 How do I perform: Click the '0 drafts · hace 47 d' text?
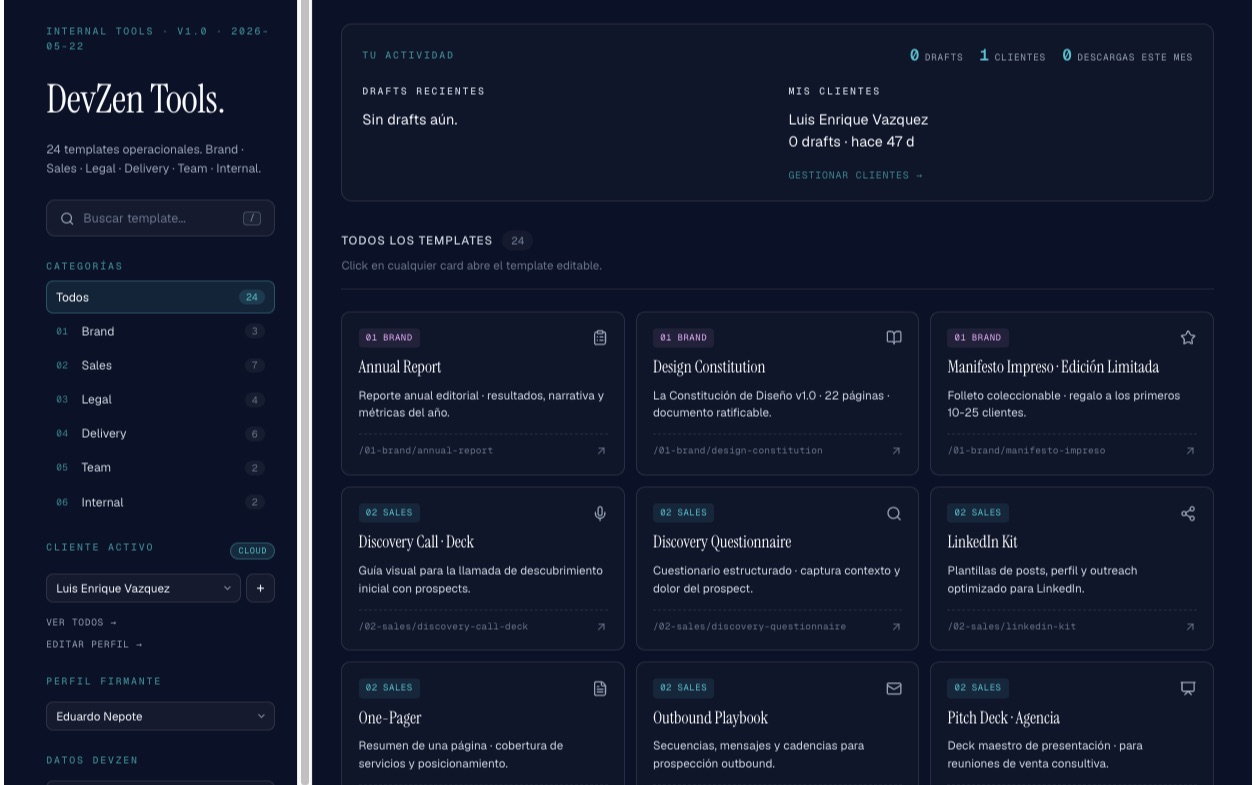pos(851,142)
